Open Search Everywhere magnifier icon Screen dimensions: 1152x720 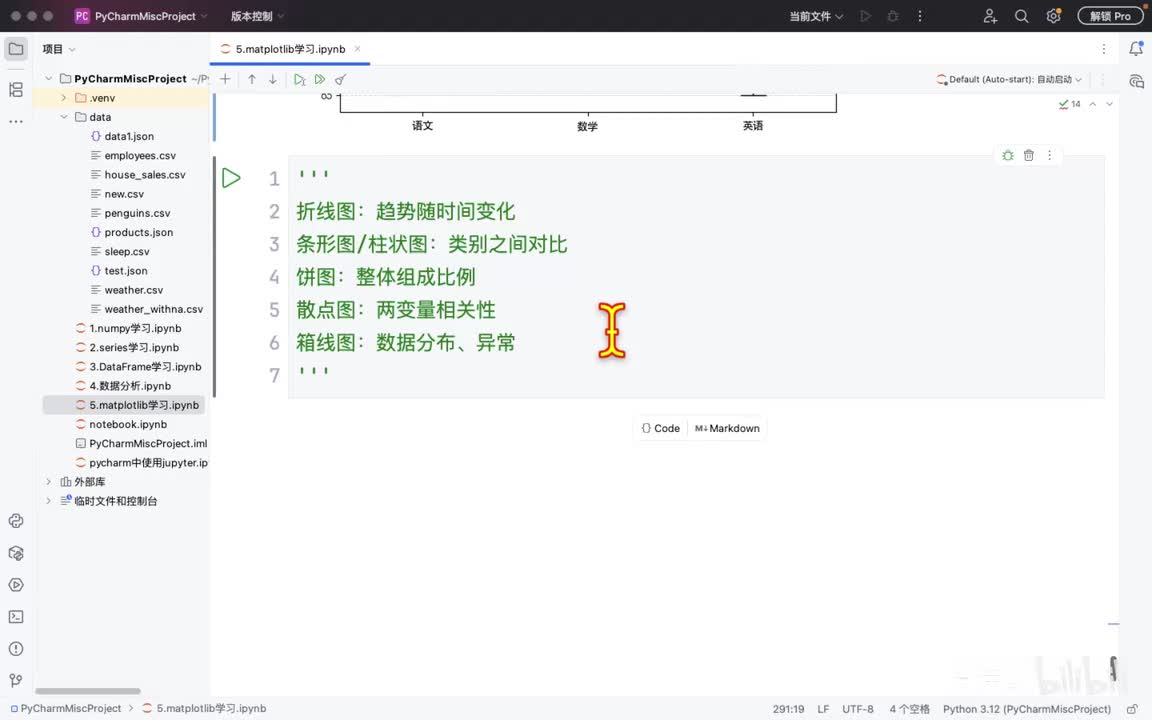click(1021, 16)
